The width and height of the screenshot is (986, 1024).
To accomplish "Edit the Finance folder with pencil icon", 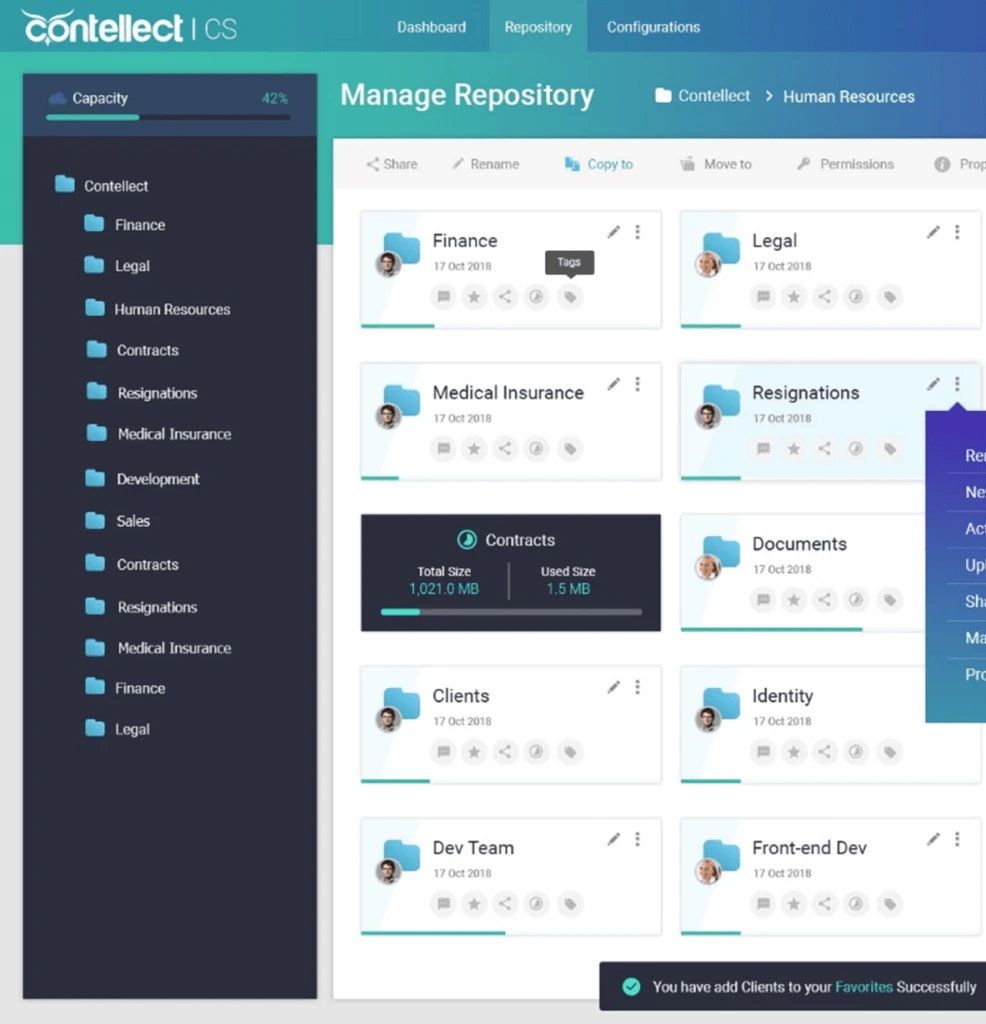I will tap(614, 232).
